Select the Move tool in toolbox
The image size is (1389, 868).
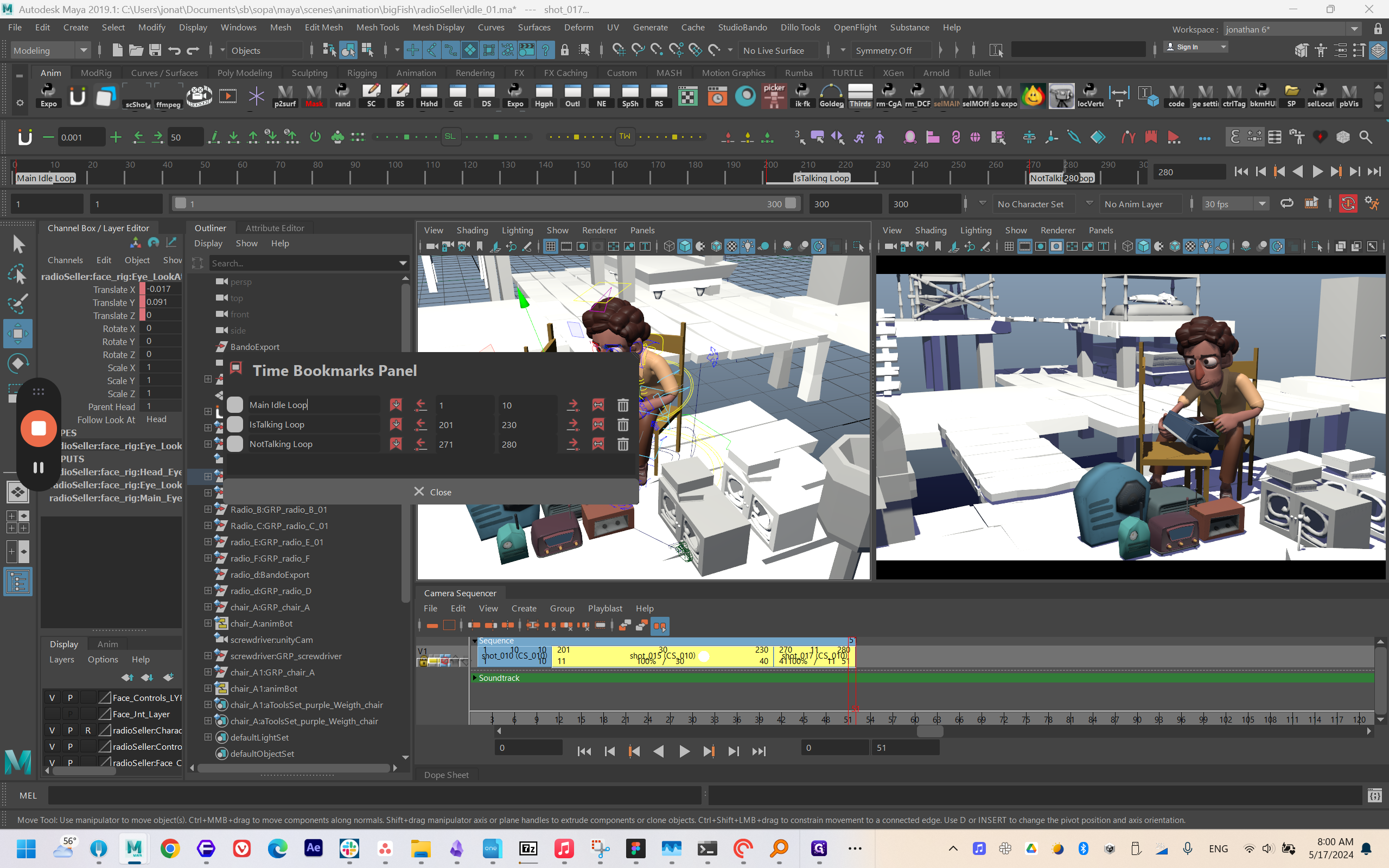coord(18,334)
